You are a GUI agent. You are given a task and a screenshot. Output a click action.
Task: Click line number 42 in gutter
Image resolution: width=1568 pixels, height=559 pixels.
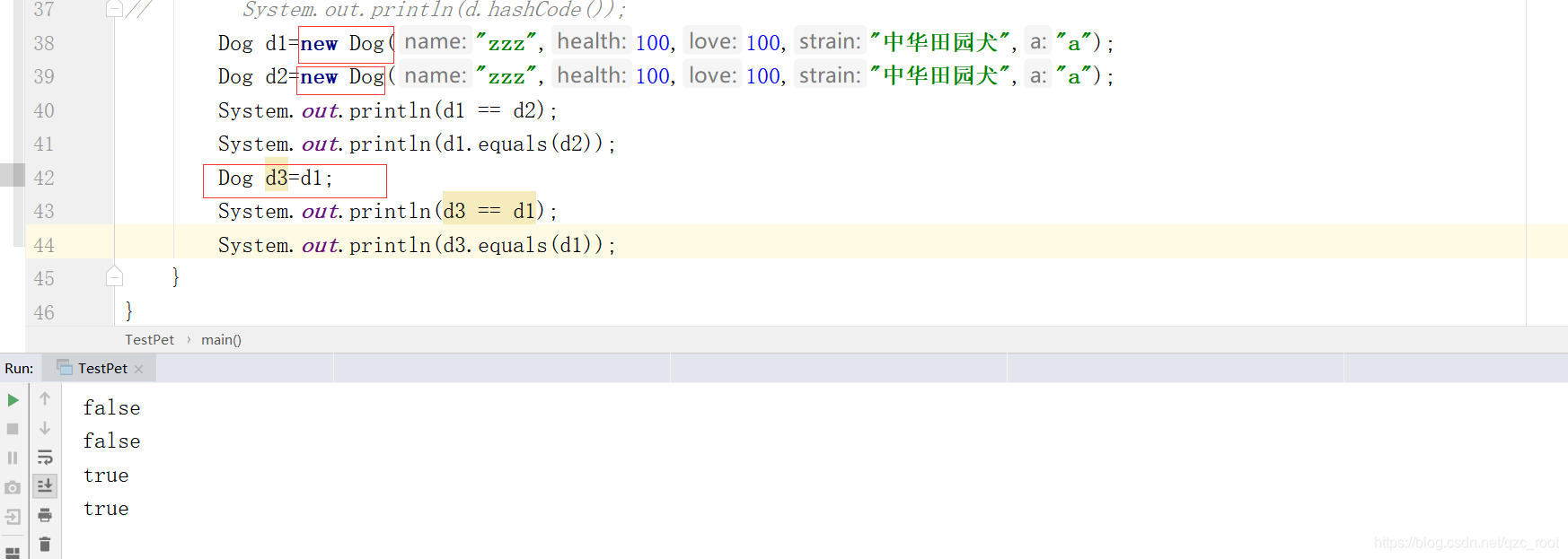click(44, 178)
